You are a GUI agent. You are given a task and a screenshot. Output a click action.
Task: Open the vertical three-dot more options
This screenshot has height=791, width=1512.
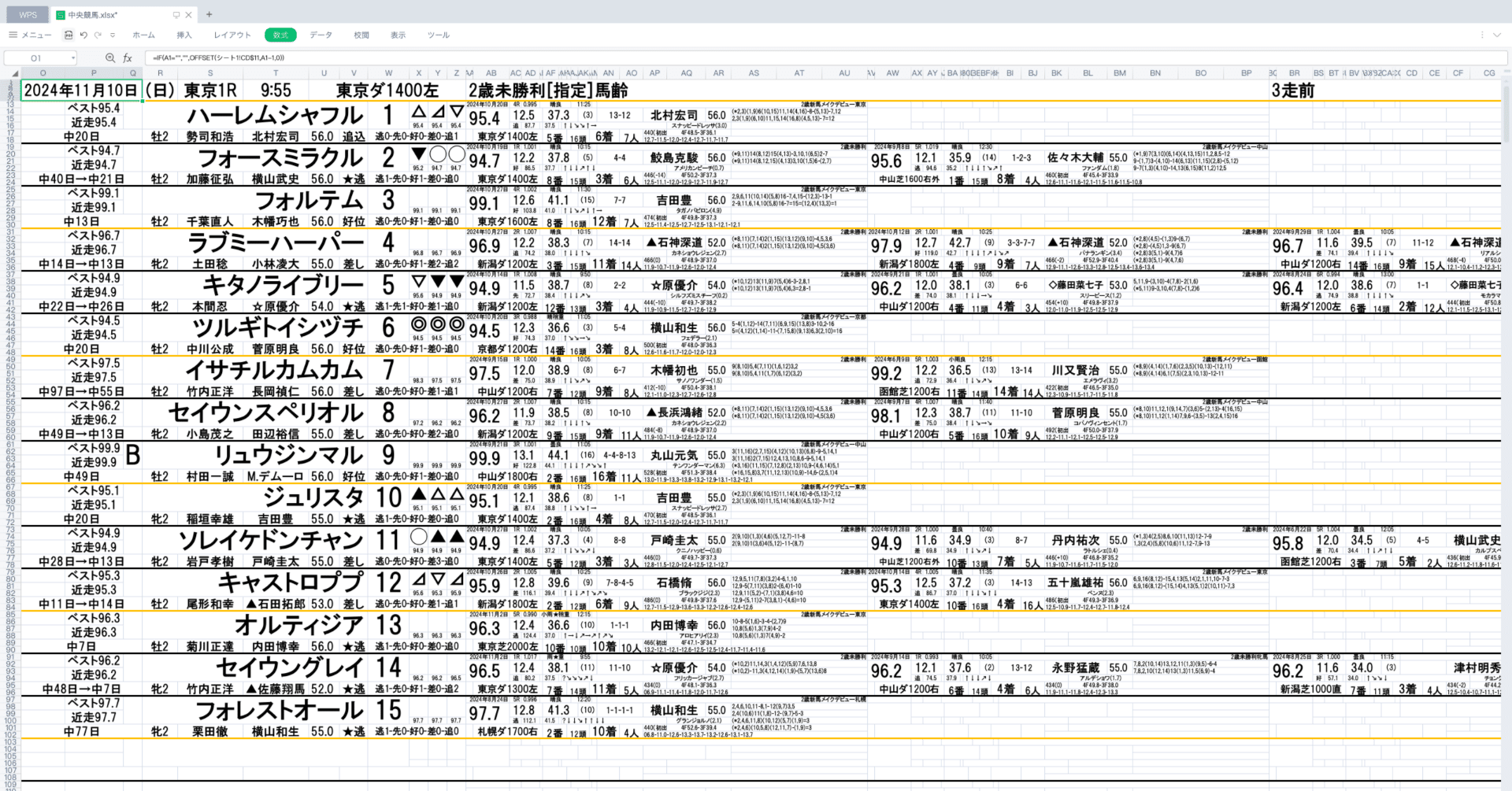[x=1482, y=35]
